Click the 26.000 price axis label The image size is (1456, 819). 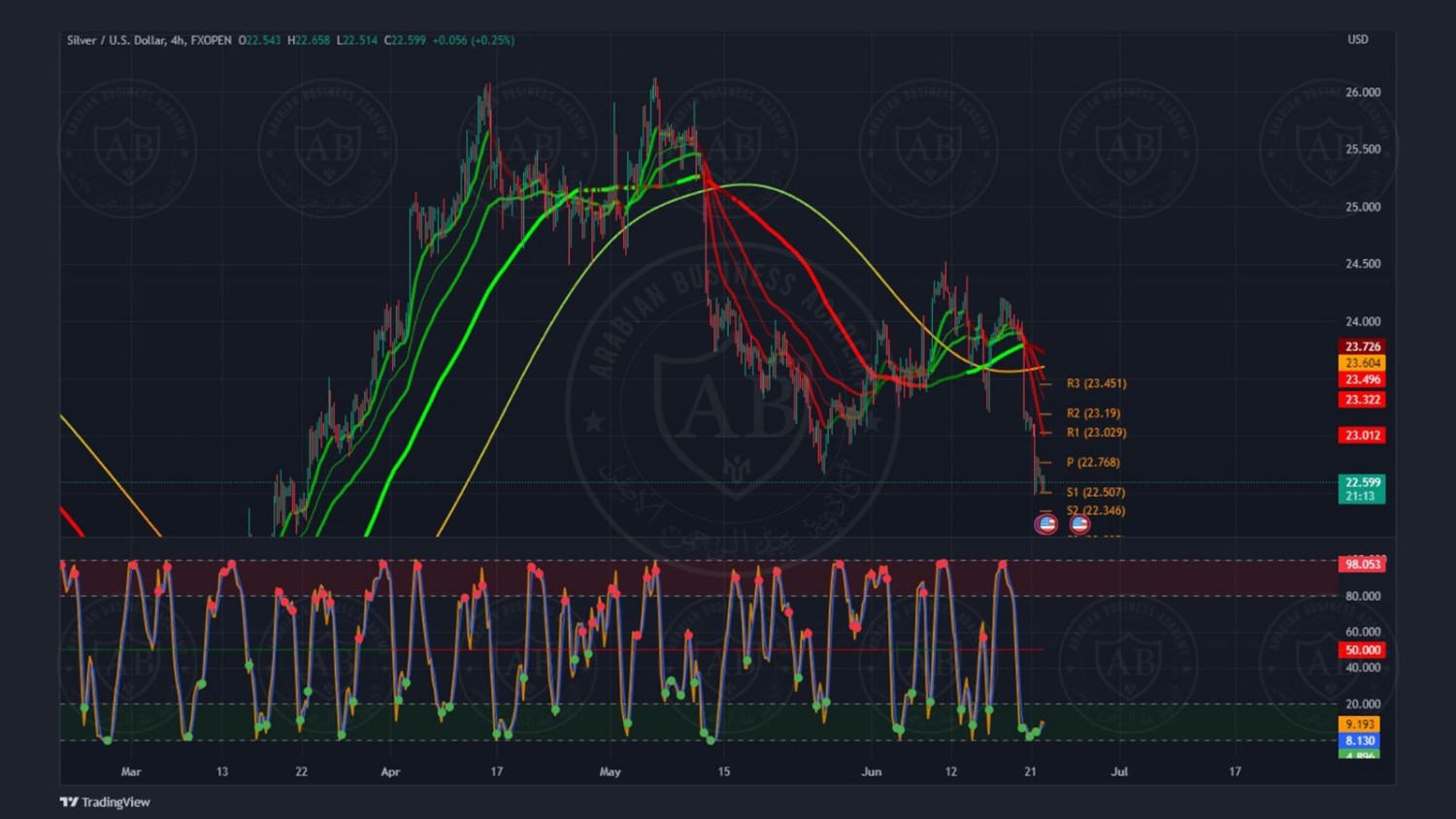[1363, 93]
